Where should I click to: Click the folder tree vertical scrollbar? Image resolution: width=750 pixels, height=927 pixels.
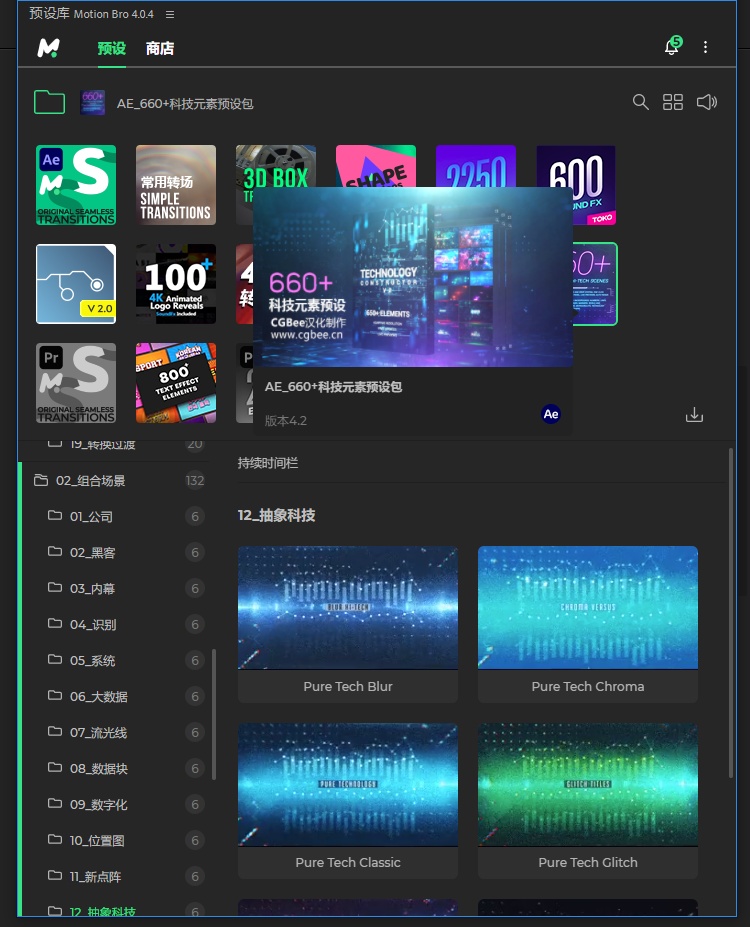click(x=213, y=714)
